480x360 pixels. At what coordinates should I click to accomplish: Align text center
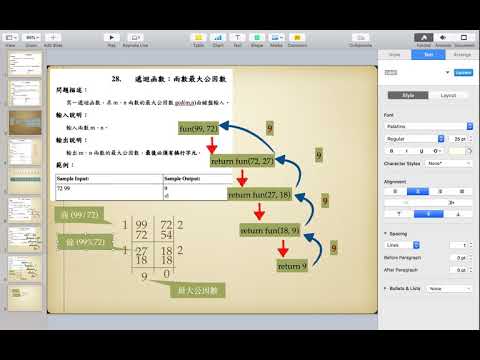pyautogui.click(x=418, y=191)
